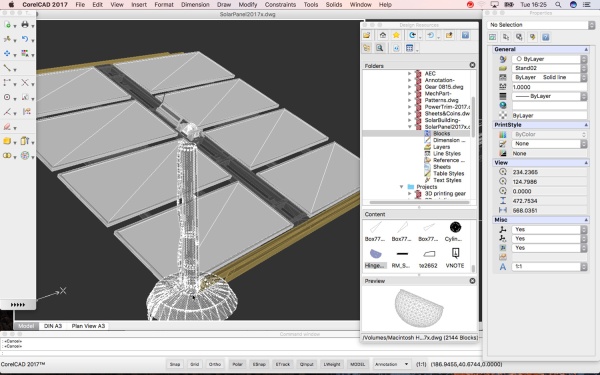Toggle ETrack in status bar
The width and height of the screenshot is (600, 375).
[x=283, y=364]
